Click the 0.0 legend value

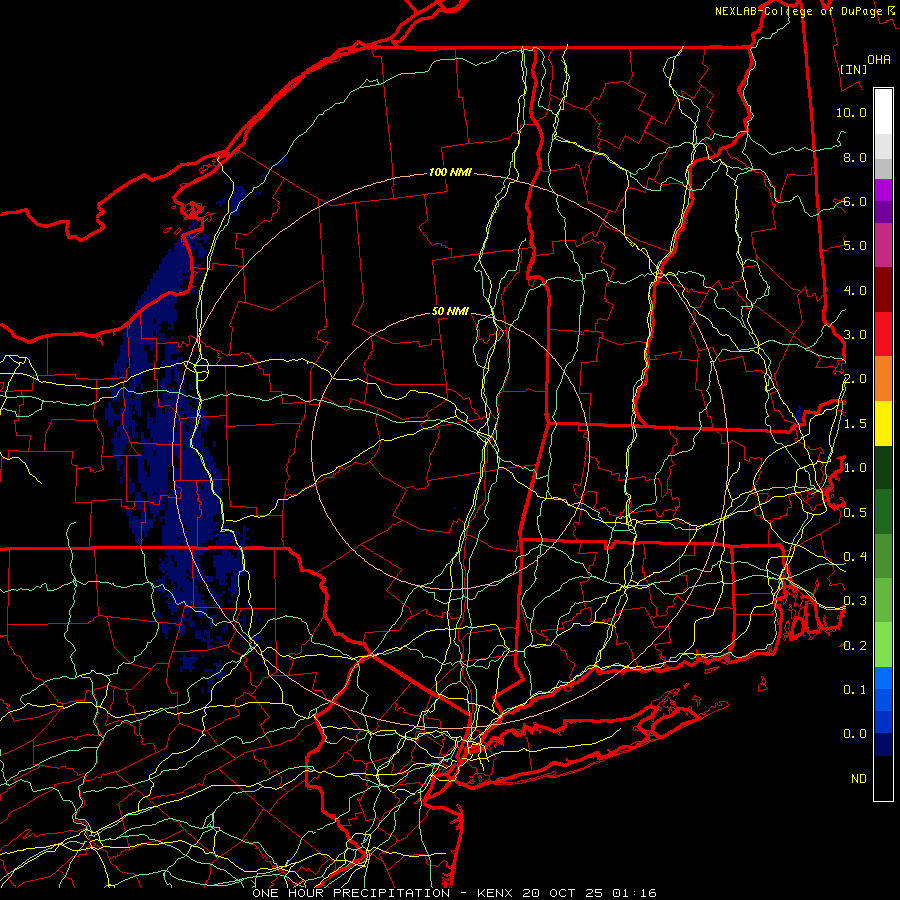855,734
